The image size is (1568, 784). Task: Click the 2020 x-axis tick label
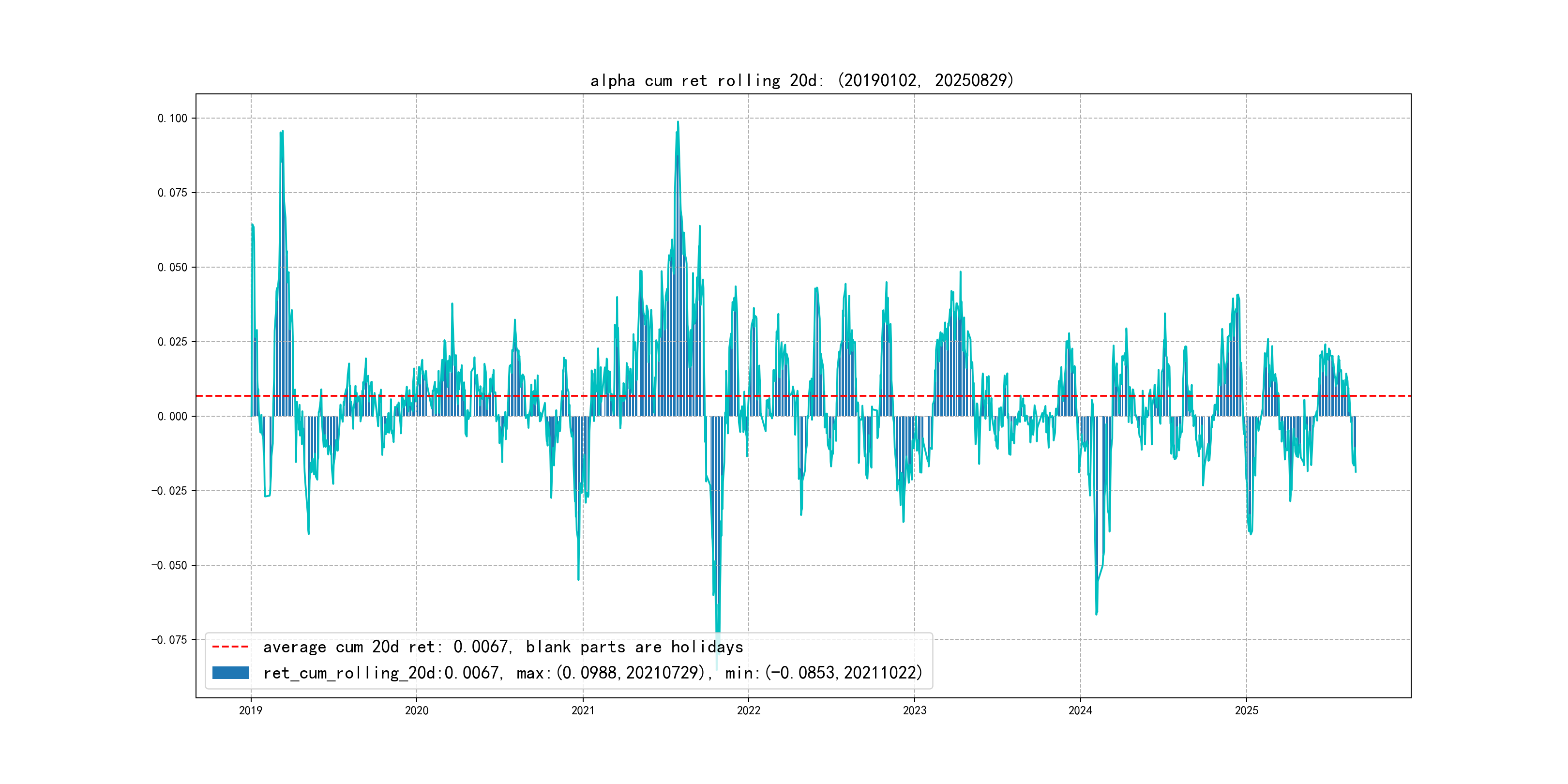(x=416, y=710)
